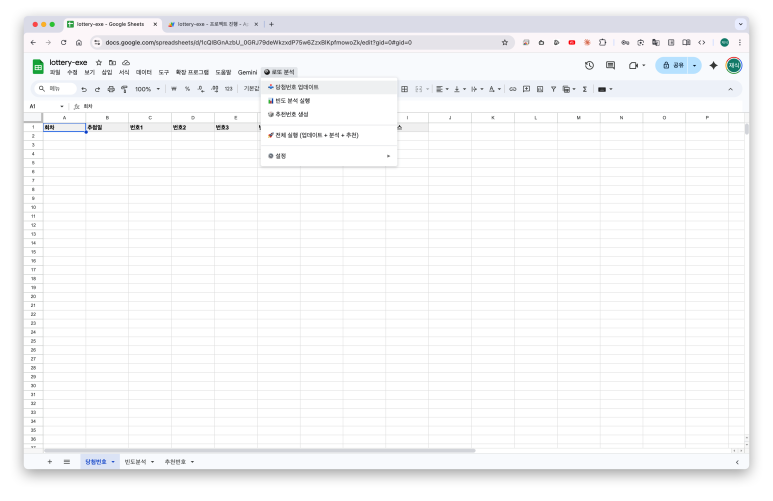The width and height of the screenshot is (773, 501).
Task: Collapse the toolbar with the up chevron
Action: [x=729, y=89]
